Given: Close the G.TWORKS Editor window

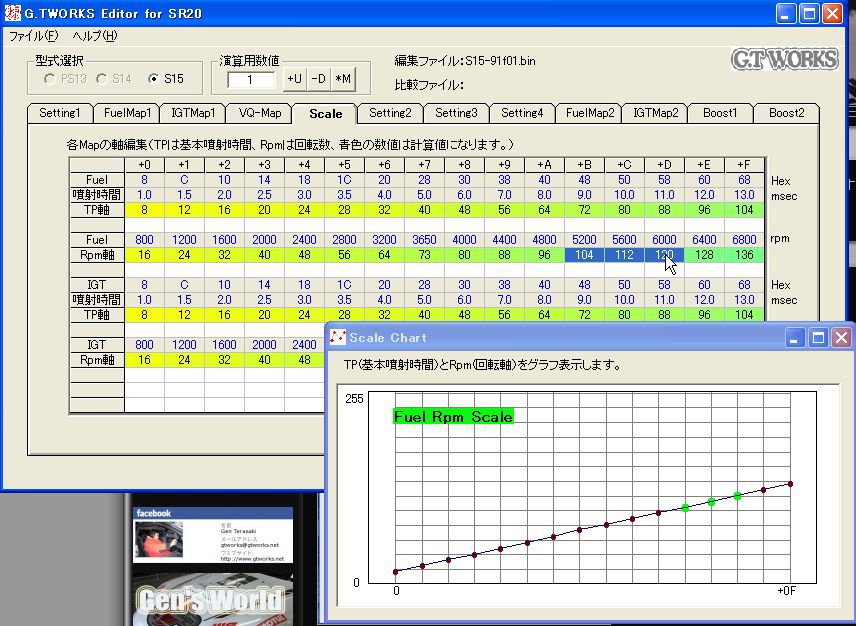Looking at the screenshot, I should 833,13.
